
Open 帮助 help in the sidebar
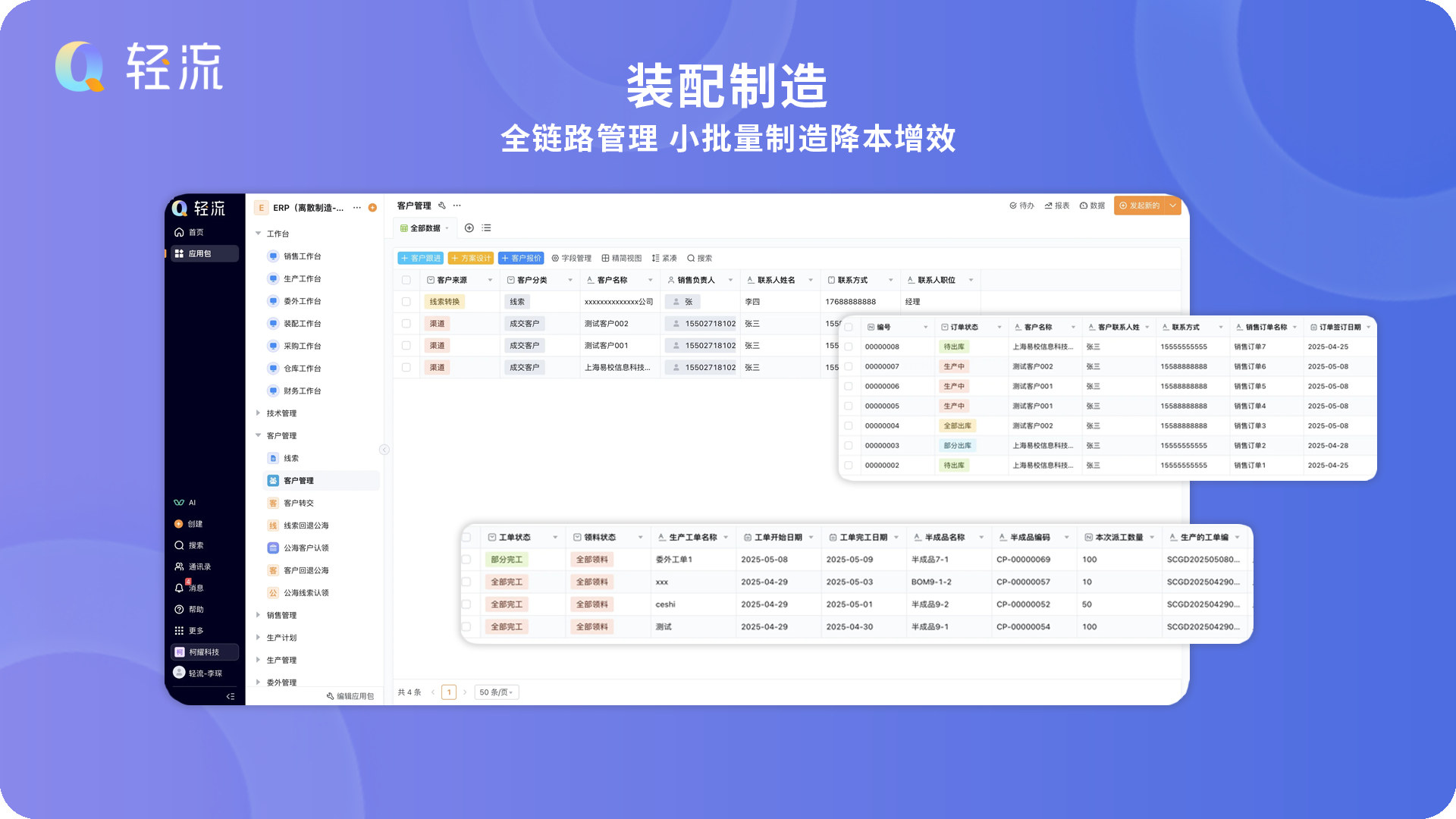[x=189, y=609]
